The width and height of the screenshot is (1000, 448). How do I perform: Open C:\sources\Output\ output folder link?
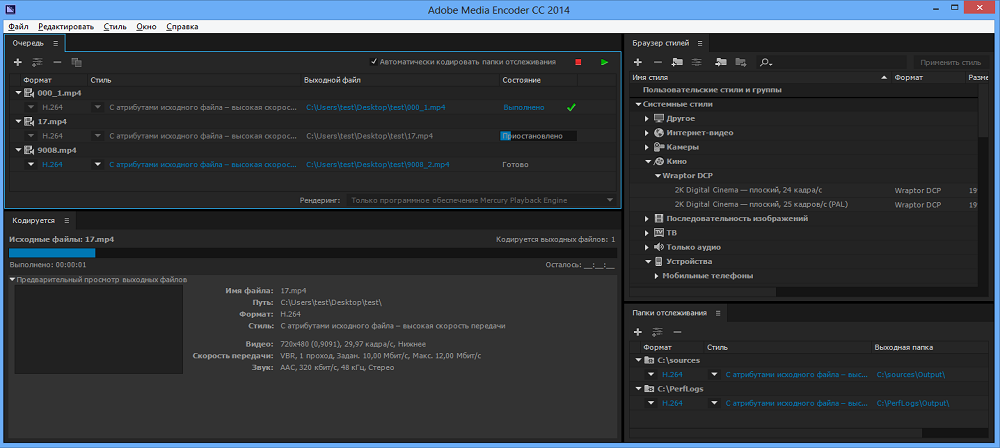pyautogui.click(x=911, y=375)
